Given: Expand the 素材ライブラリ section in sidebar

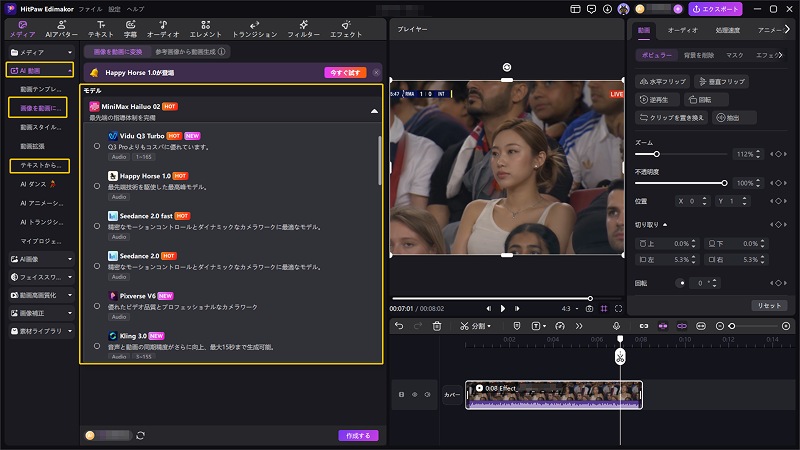Looking at the screenshot, I should click(x=70, y=331).
